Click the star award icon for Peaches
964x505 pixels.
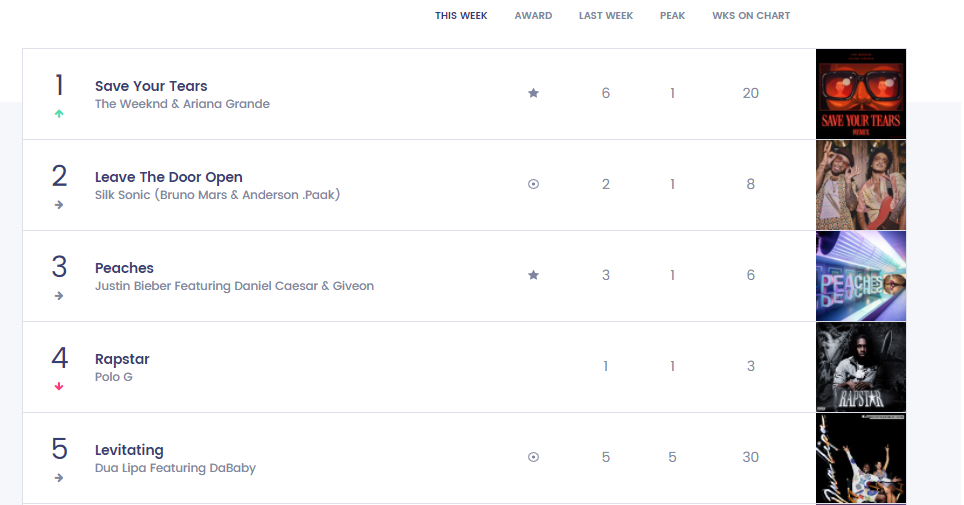tap(533, 275)
